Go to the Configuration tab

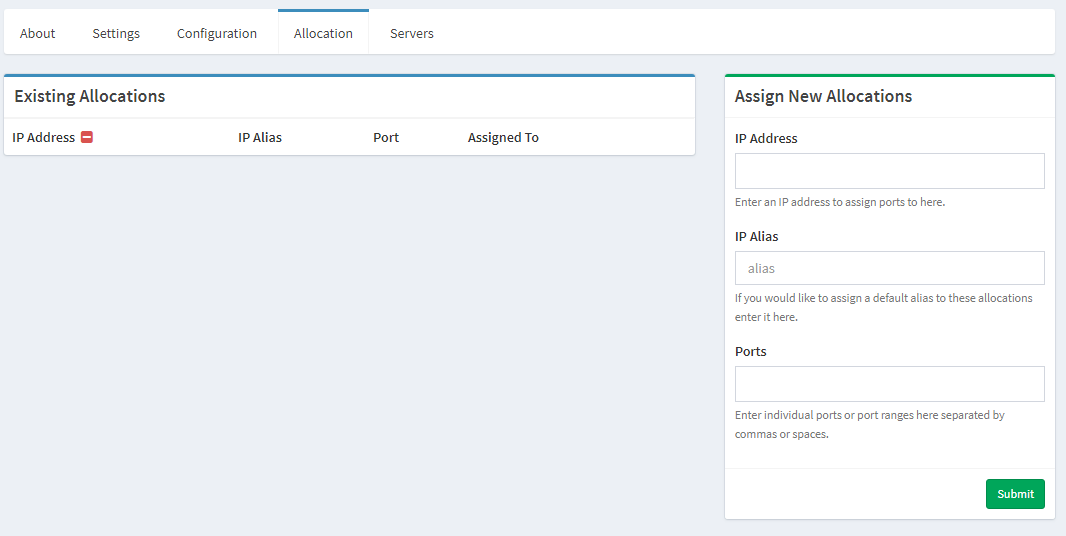(x=217, y=33)
